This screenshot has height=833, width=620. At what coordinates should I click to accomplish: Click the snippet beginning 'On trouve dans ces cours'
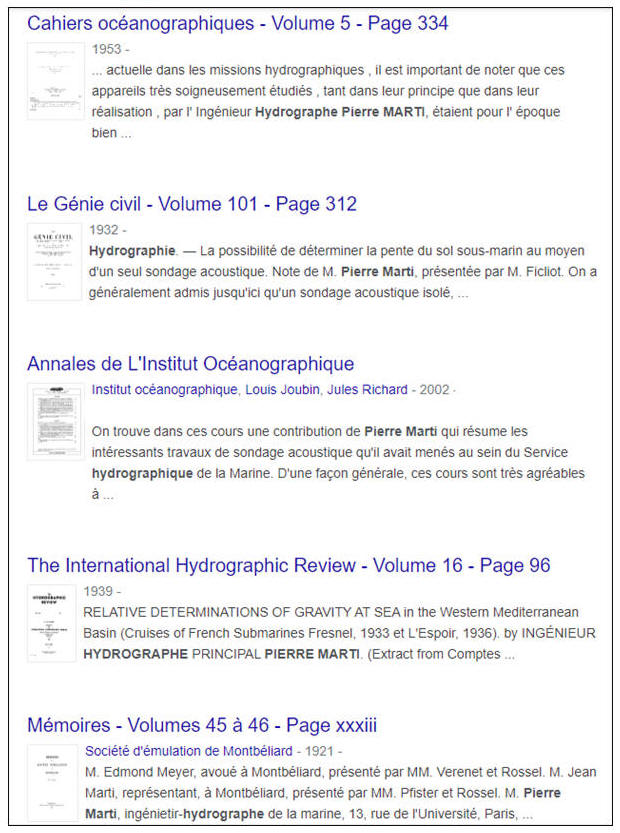[338, 462]
